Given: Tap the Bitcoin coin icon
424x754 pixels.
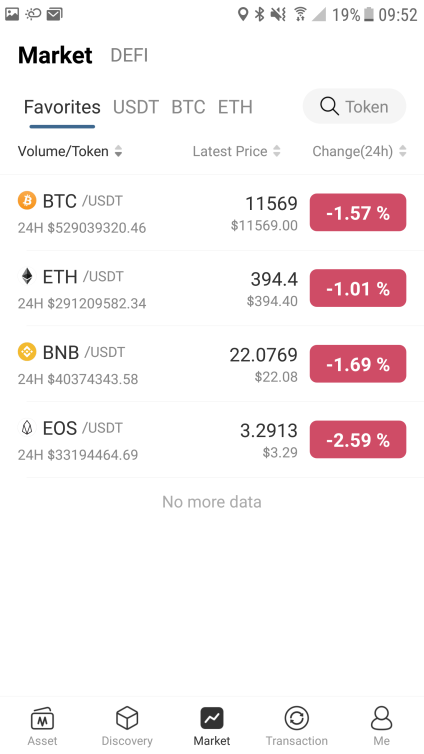Looking at the screenshot, I should (x=27, y=200).
